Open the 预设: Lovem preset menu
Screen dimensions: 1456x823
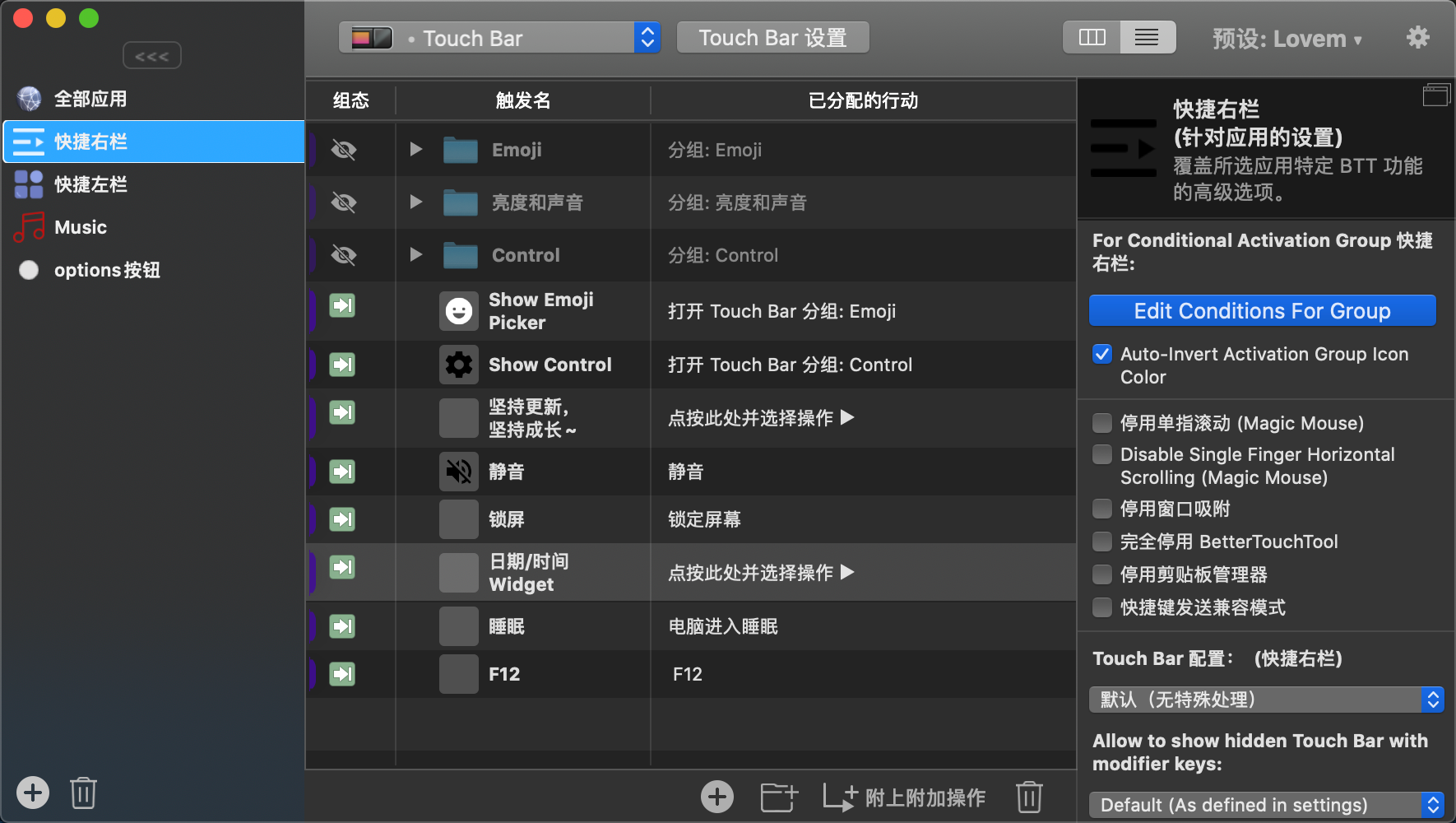1287,39
